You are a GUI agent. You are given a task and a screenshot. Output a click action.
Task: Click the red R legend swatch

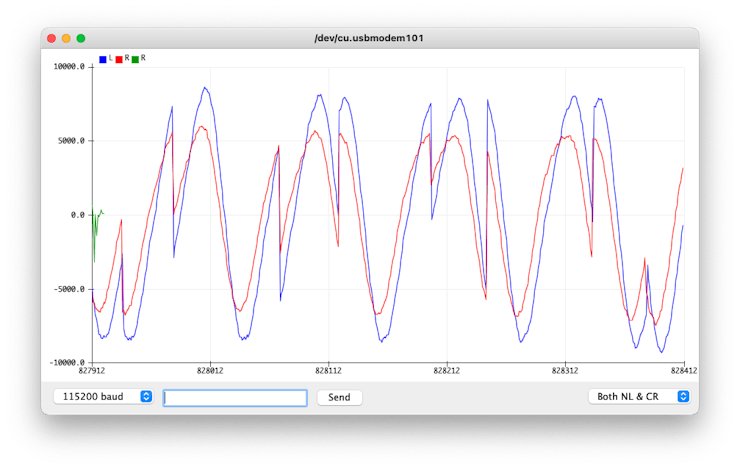[119, 60]
